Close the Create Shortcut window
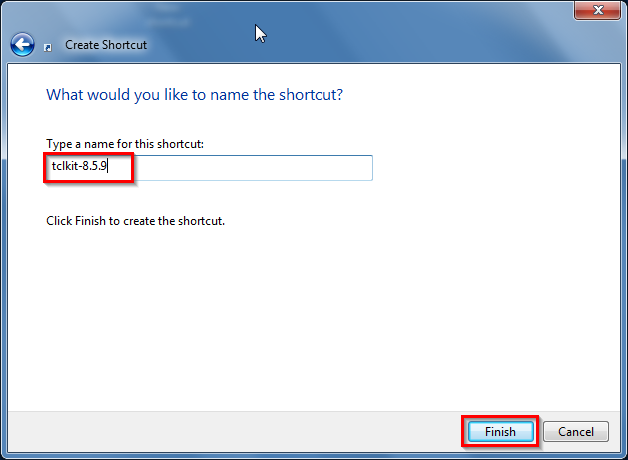 (598, 10)
